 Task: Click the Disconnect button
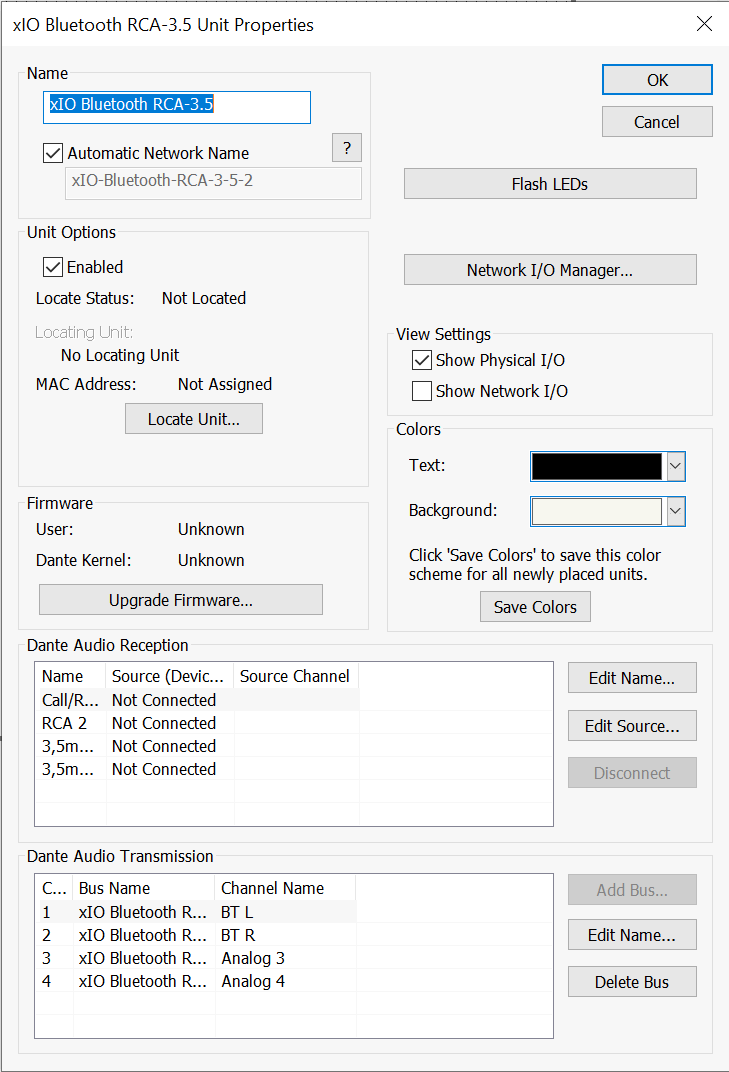pyautogui.click(x=632, y=773)
